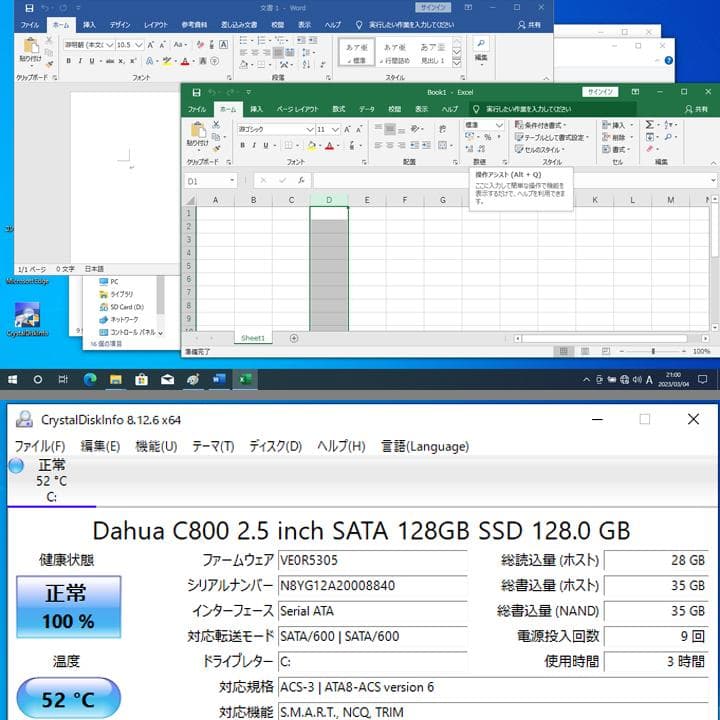This screenshot has width=720, height=720.
Task: Apply the red font color in Excel
Action: [329, 146]
